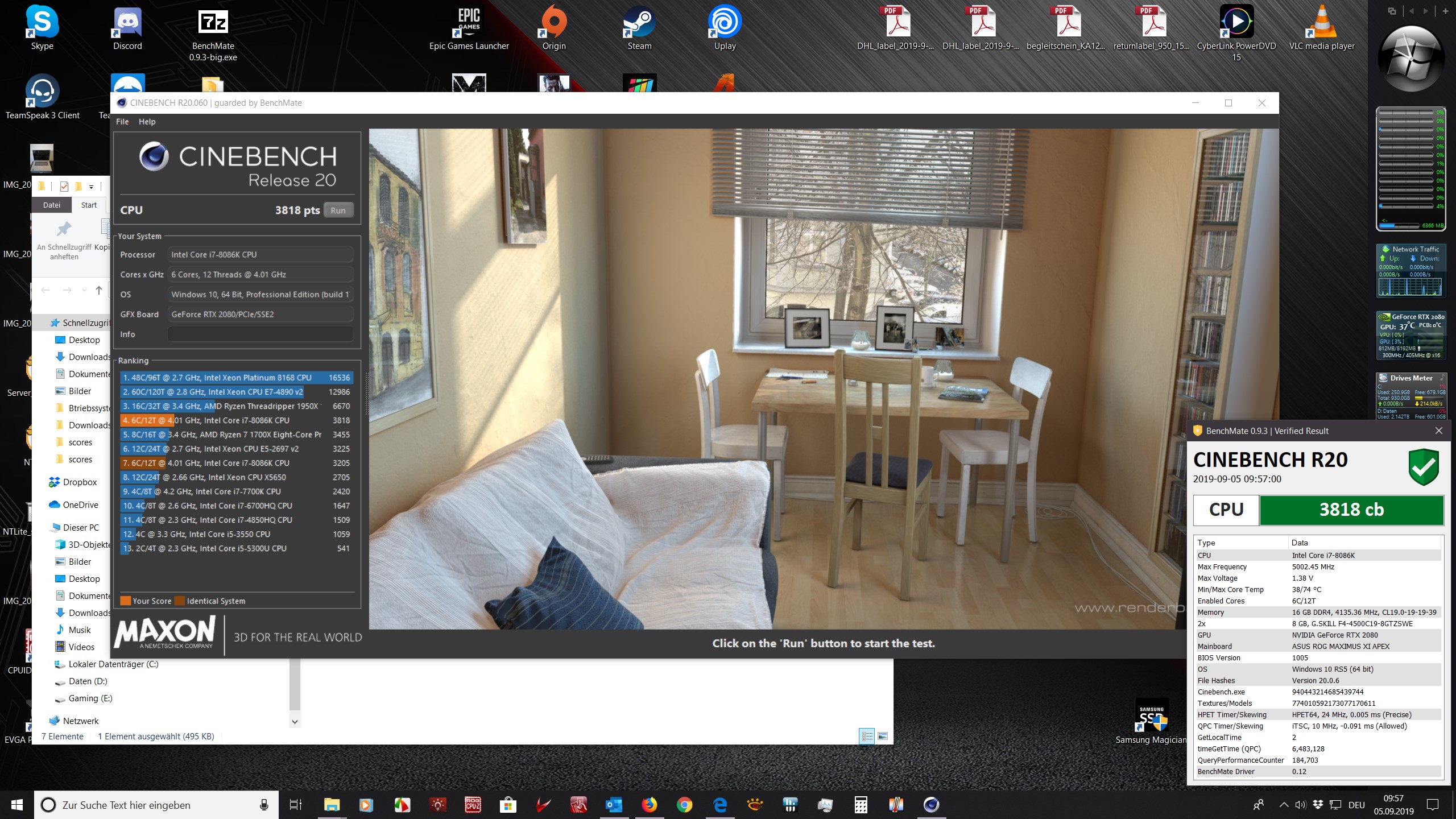Click the Network Traffic desktop gadget
The height and width of the screenshot is (819, 1456).
1410,271
